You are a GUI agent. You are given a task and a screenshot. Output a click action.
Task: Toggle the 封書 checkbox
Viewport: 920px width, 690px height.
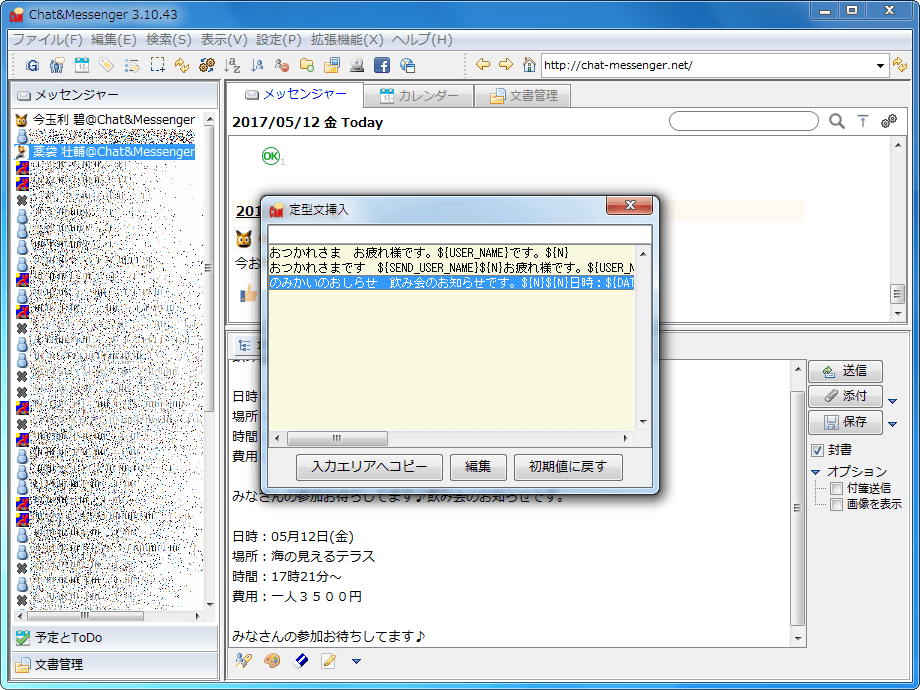[x=817, y=450]
